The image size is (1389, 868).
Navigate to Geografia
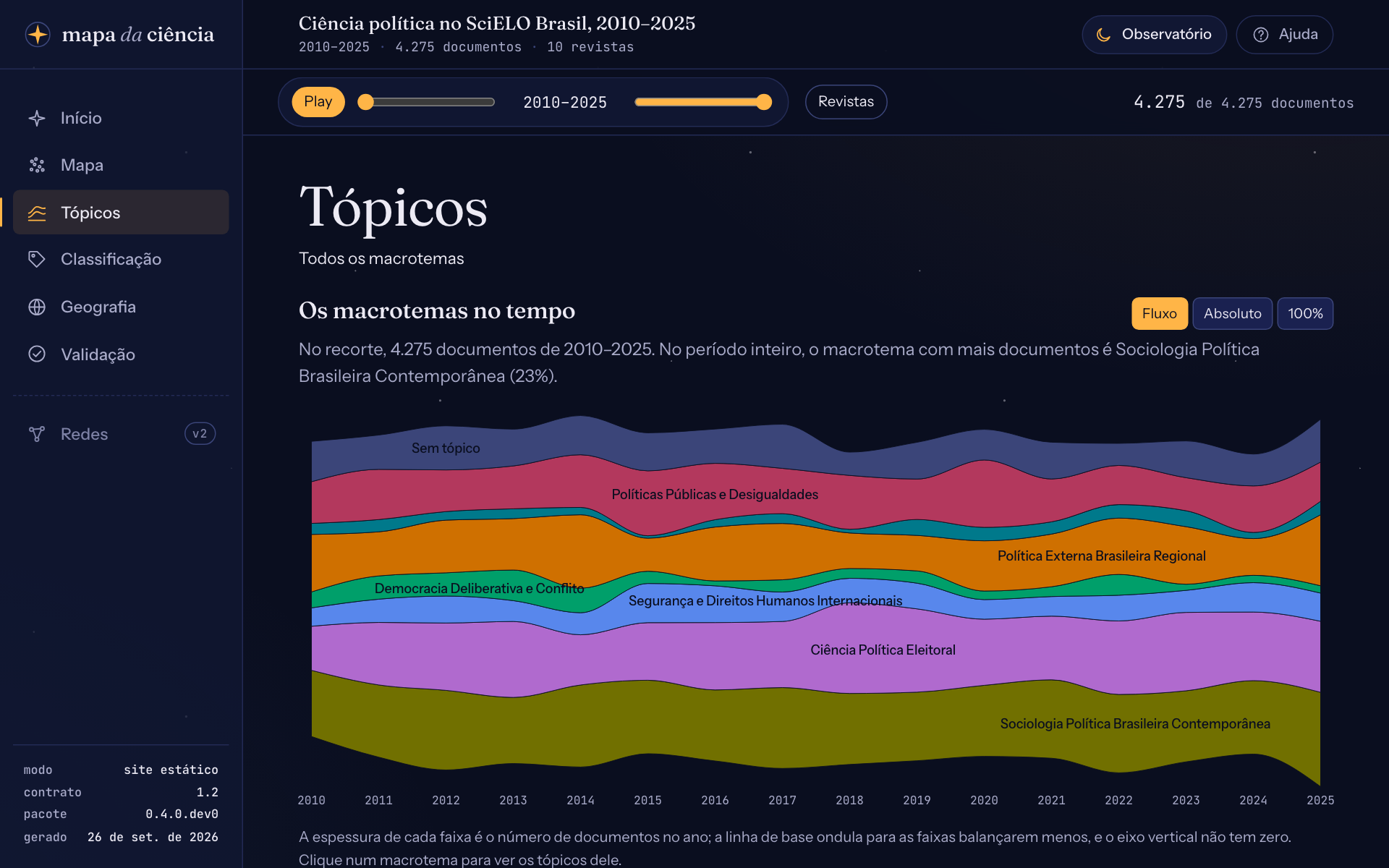[121, 307]
